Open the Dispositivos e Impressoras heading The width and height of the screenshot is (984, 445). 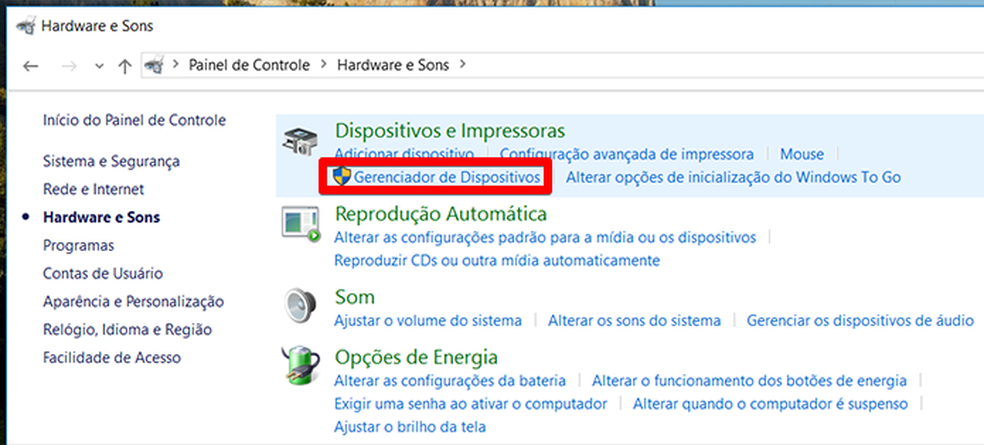[450, 131]
